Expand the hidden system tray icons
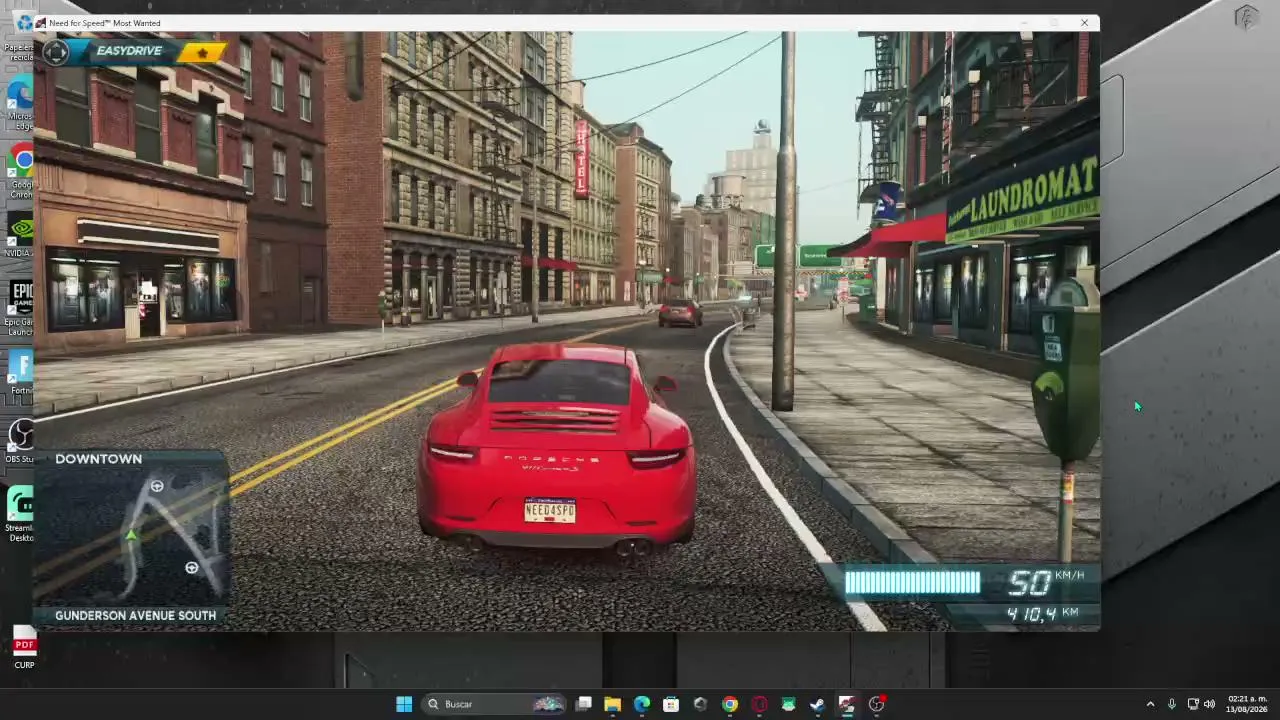The height and width of the screenshot is (720, 1280). pyautogui.click(x=1150, y=704)
